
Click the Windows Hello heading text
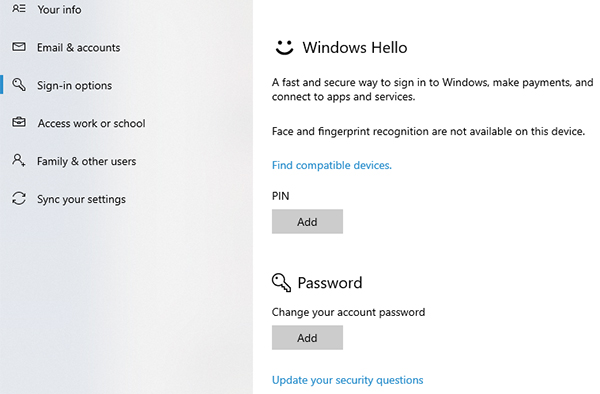pyautogui.click(x=355, y=48)
